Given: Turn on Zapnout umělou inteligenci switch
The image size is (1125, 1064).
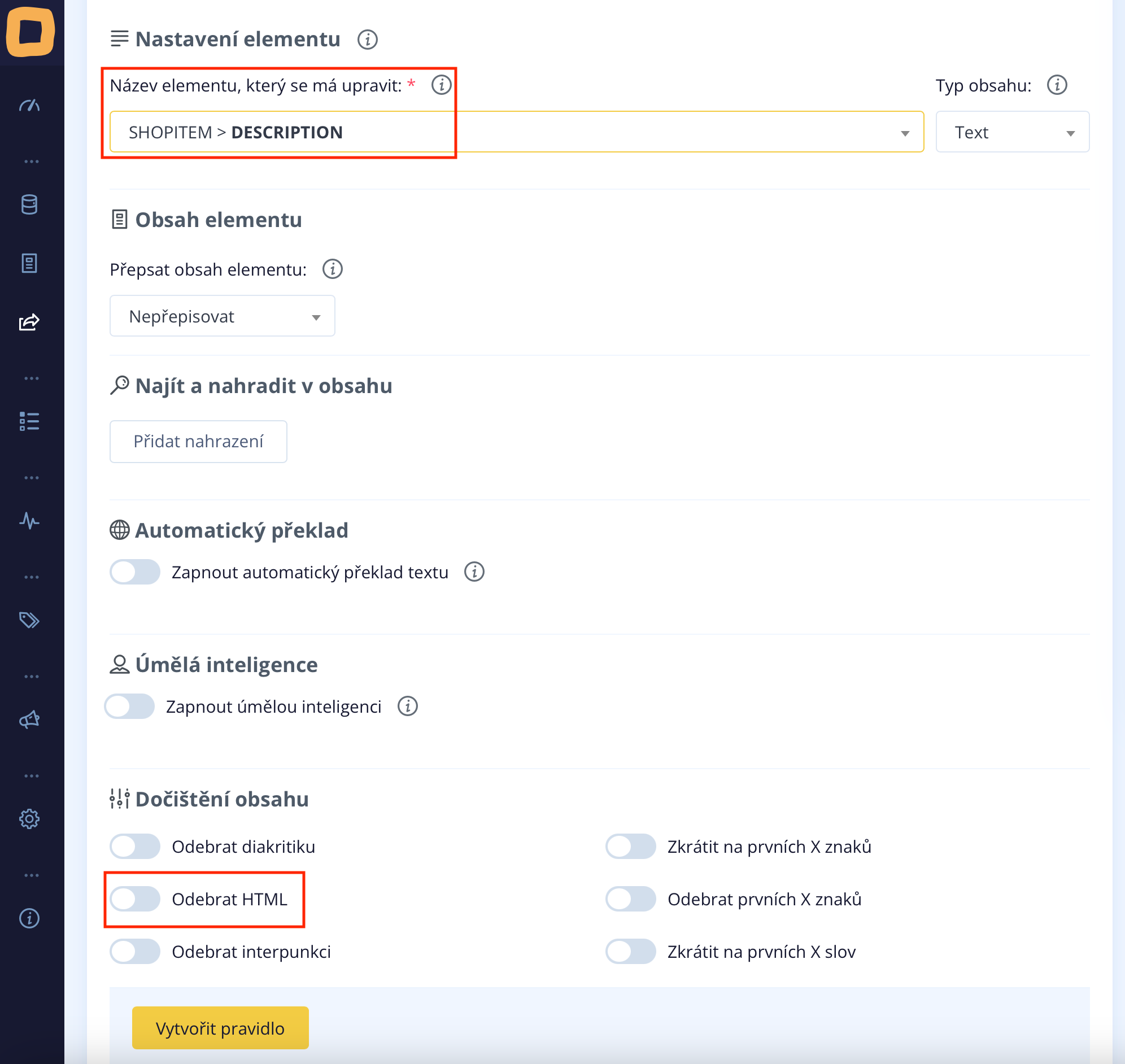Looking at the screenshot, I should point(129,706).
